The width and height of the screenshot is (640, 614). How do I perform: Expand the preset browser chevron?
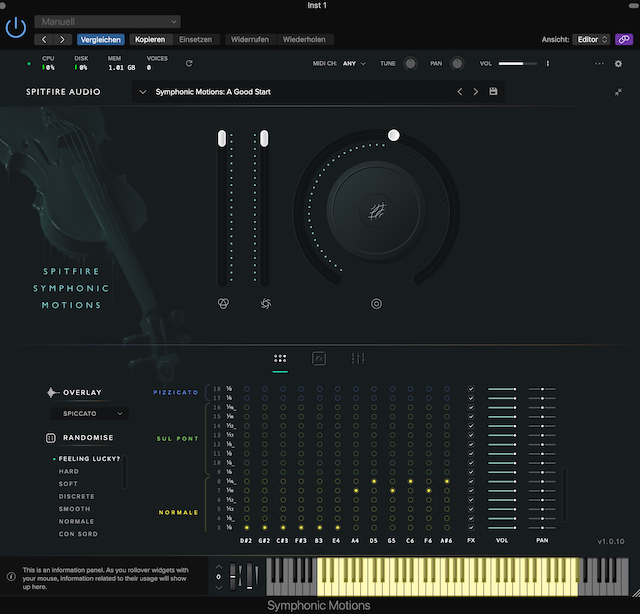pos(143,92)
